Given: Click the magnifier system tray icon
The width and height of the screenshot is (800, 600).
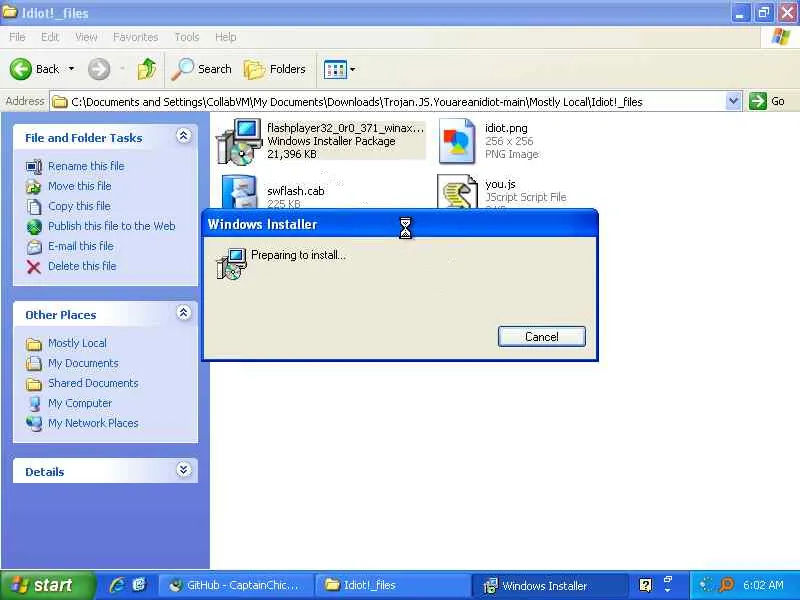Looking at the screenshot, I should click(727, 585).
